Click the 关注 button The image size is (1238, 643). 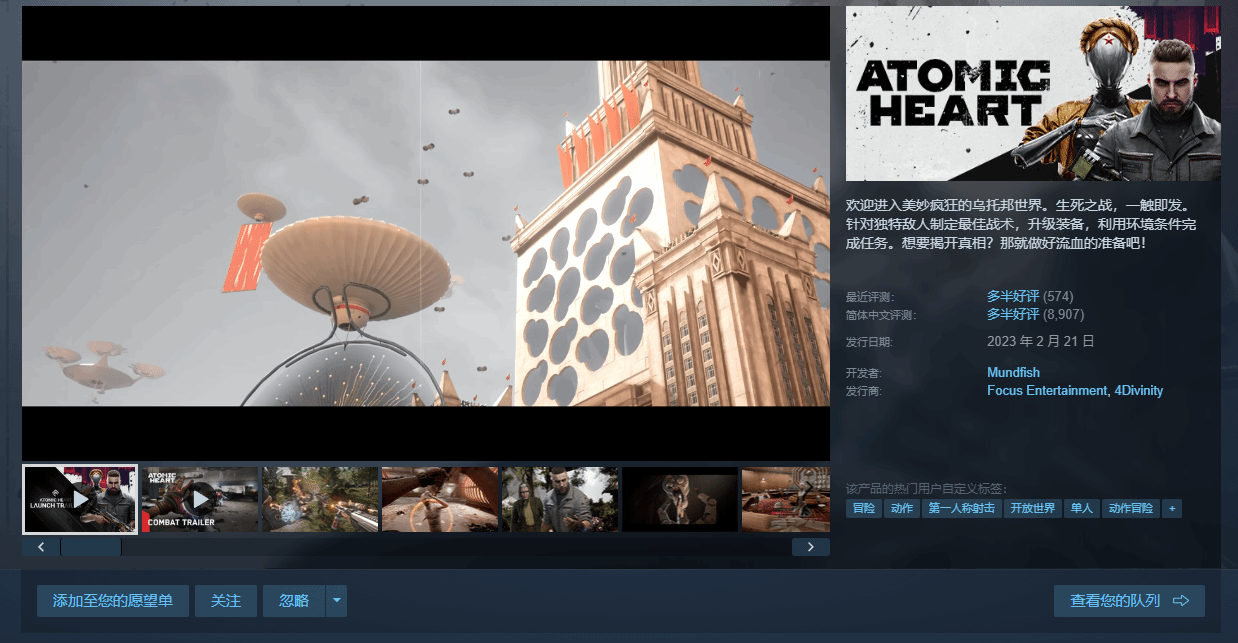226,601
